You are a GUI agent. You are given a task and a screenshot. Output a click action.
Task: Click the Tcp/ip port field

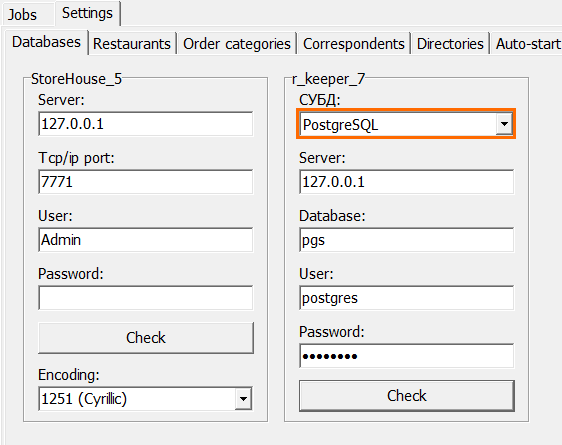[x=146, y=182]
